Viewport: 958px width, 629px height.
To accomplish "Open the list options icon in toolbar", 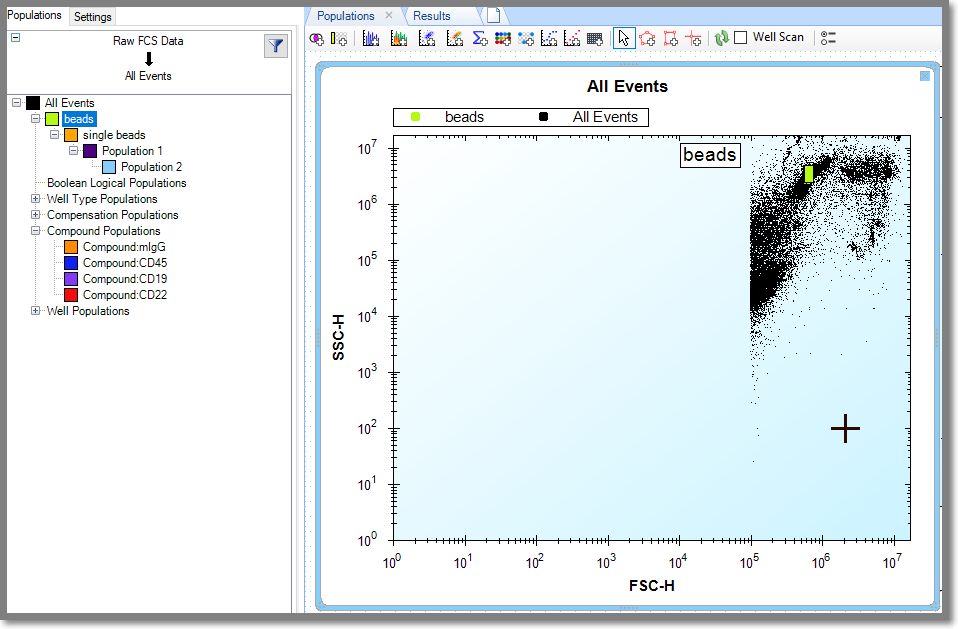I will point(828,38).
